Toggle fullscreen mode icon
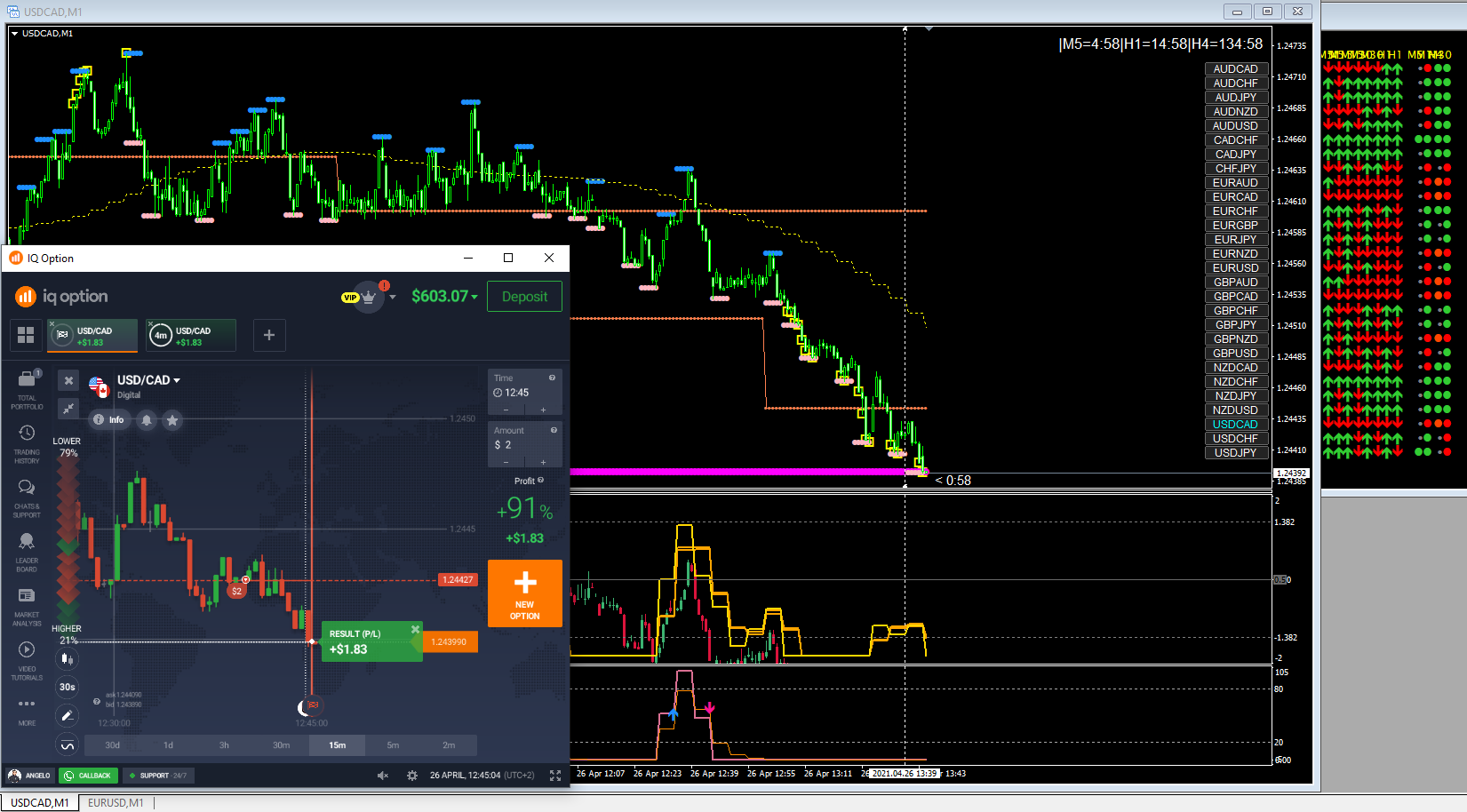 (x=555, y=776)
